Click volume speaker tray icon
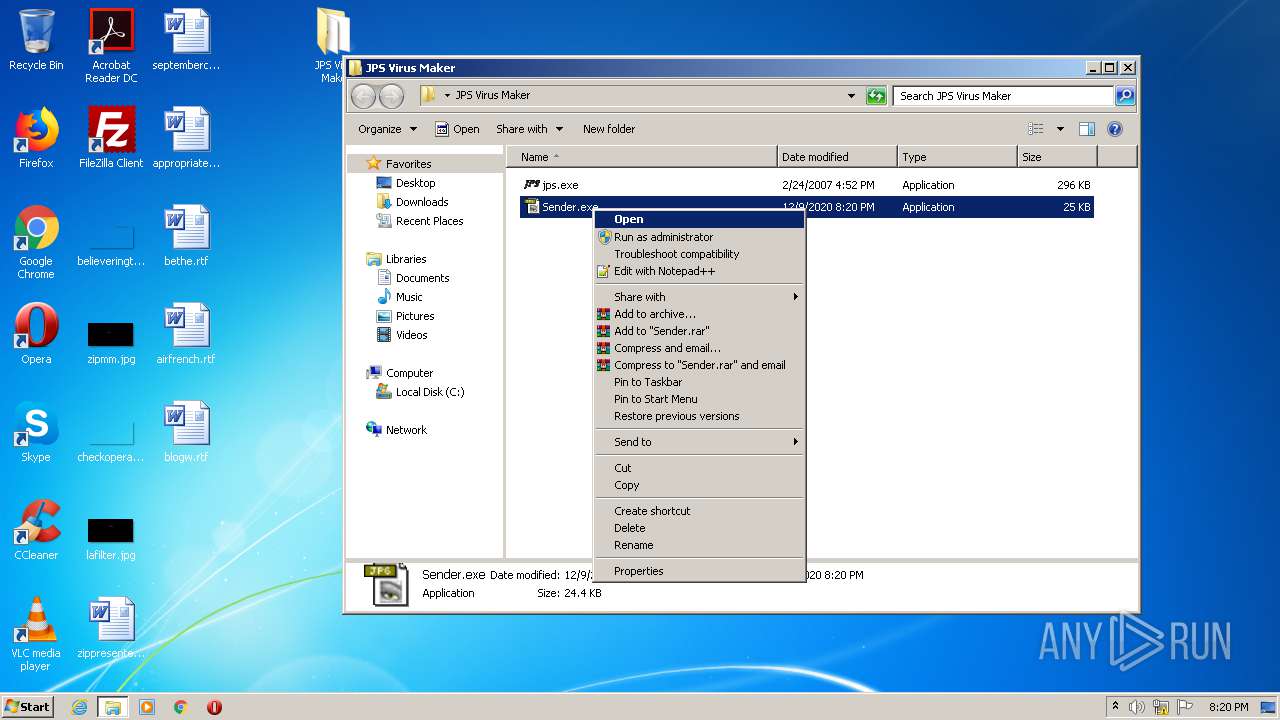The height and width of the screenshot is (720, 1280). click(1137, 707)
